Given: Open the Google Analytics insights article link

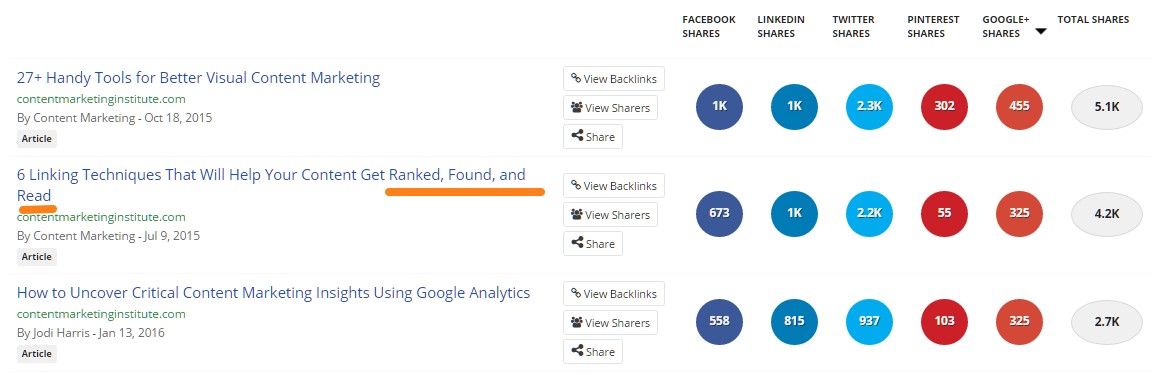Looking at the screenshot, I should pos(274,292).
